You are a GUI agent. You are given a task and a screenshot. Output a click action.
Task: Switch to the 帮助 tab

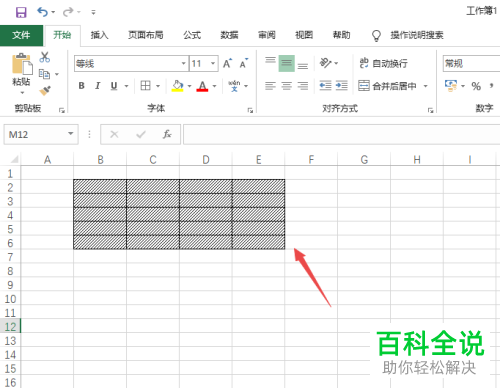342,35
